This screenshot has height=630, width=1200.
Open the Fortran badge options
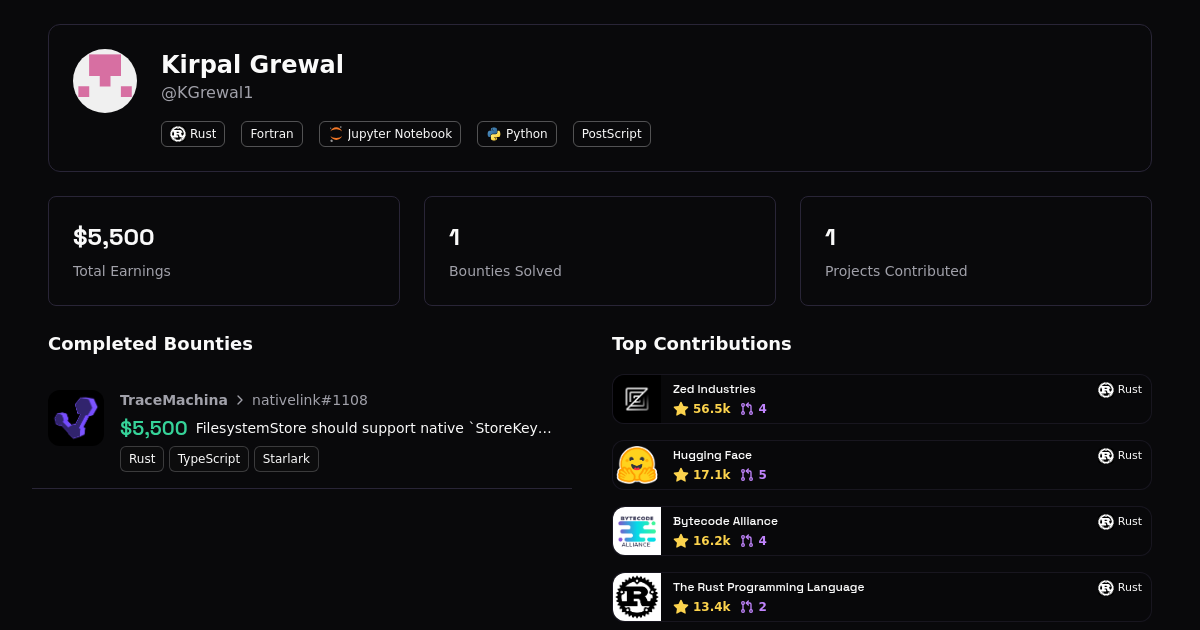point(271,133)
